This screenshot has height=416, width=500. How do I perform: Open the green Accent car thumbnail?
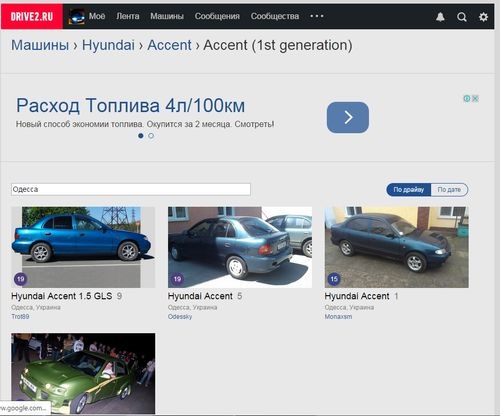click(x=83, y=373)
